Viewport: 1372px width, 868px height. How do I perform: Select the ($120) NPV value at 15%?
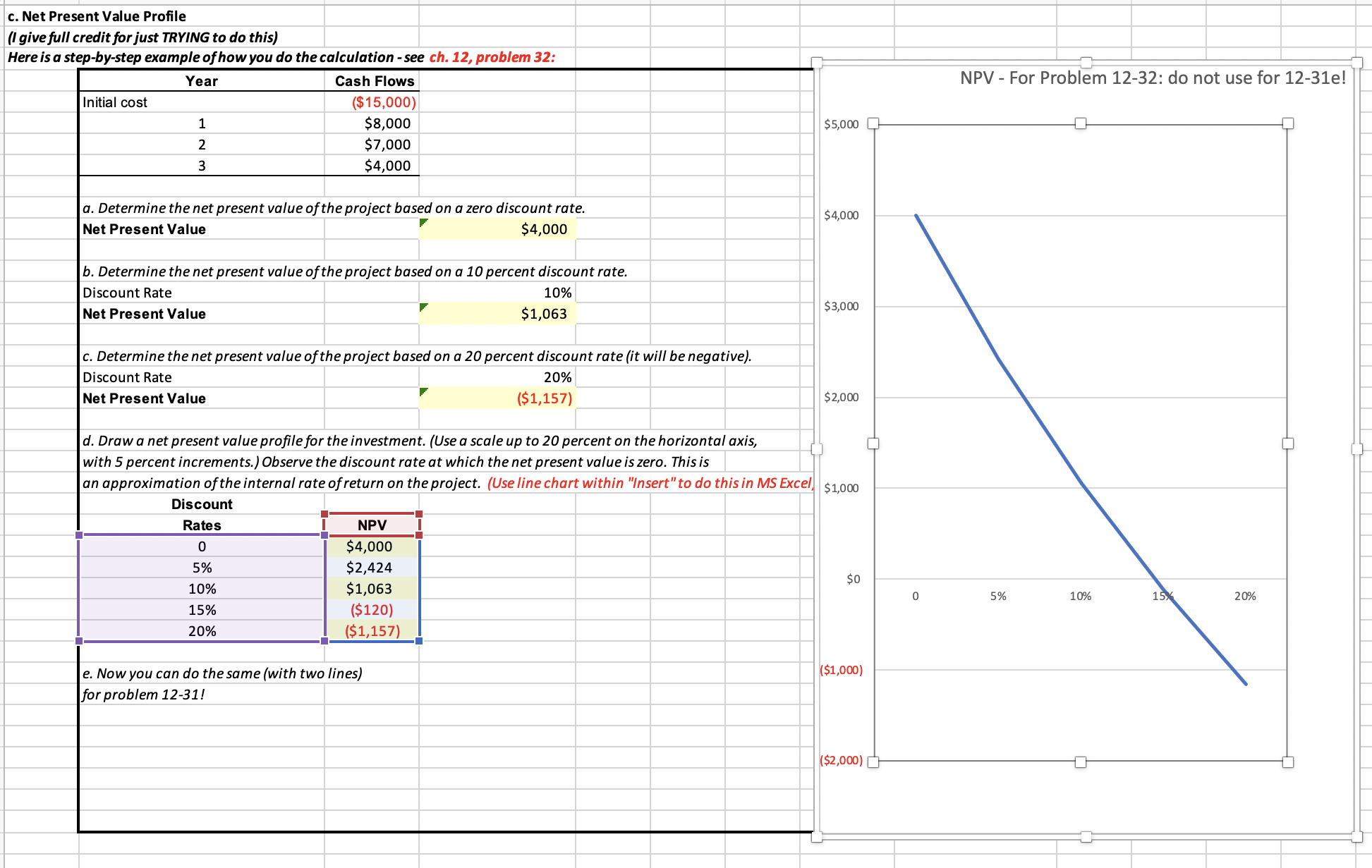click(x=369, y=609)
